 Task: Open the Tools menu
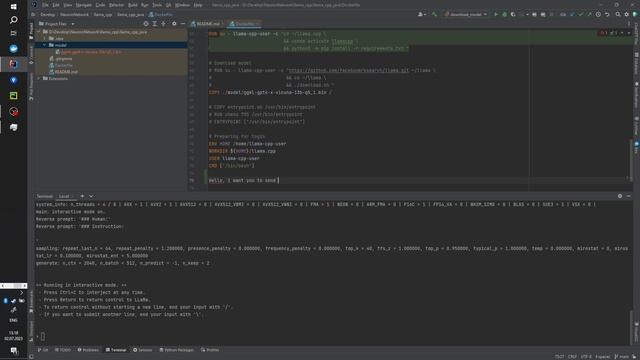(157, 5)
